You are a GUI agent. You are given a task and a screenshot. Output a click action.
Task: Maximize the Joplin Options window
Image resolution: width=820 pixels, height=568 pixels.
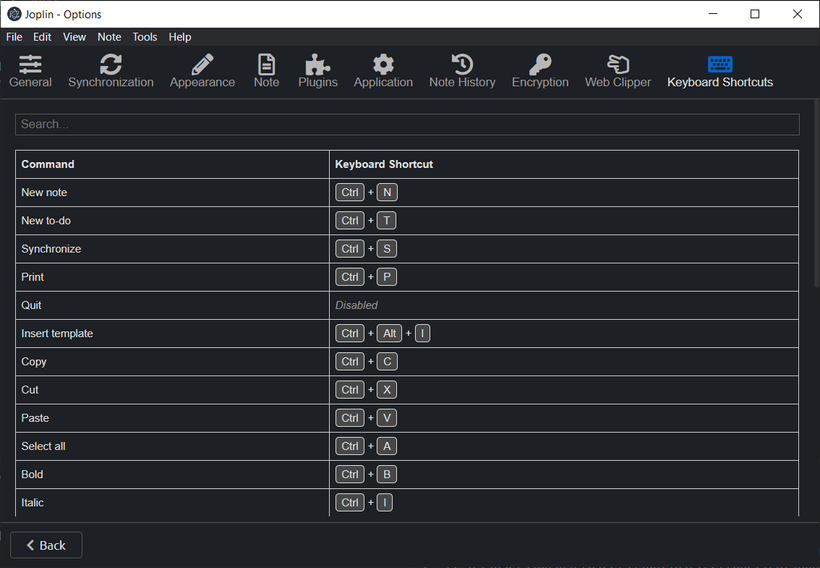point(755,14)
